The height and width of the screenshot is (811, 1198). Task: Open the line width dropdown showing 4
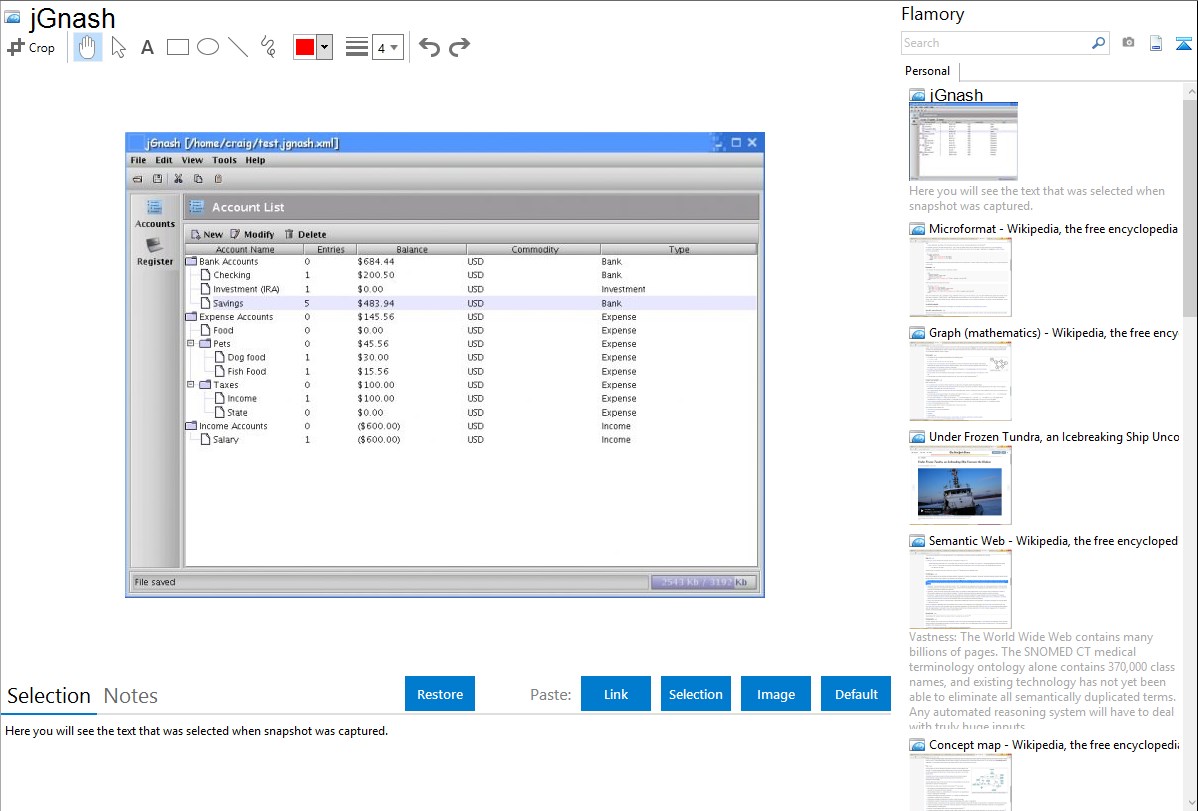[x=387, y=47]
